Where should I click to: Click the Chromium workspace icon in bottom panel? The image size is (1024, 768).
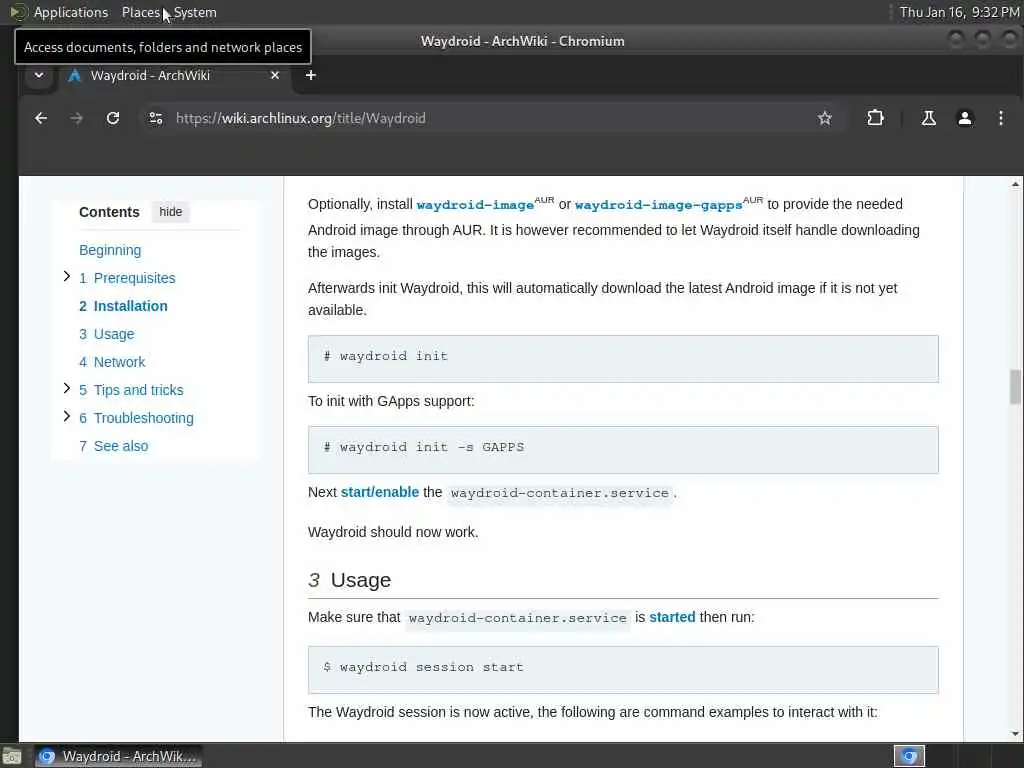[909, 756]
